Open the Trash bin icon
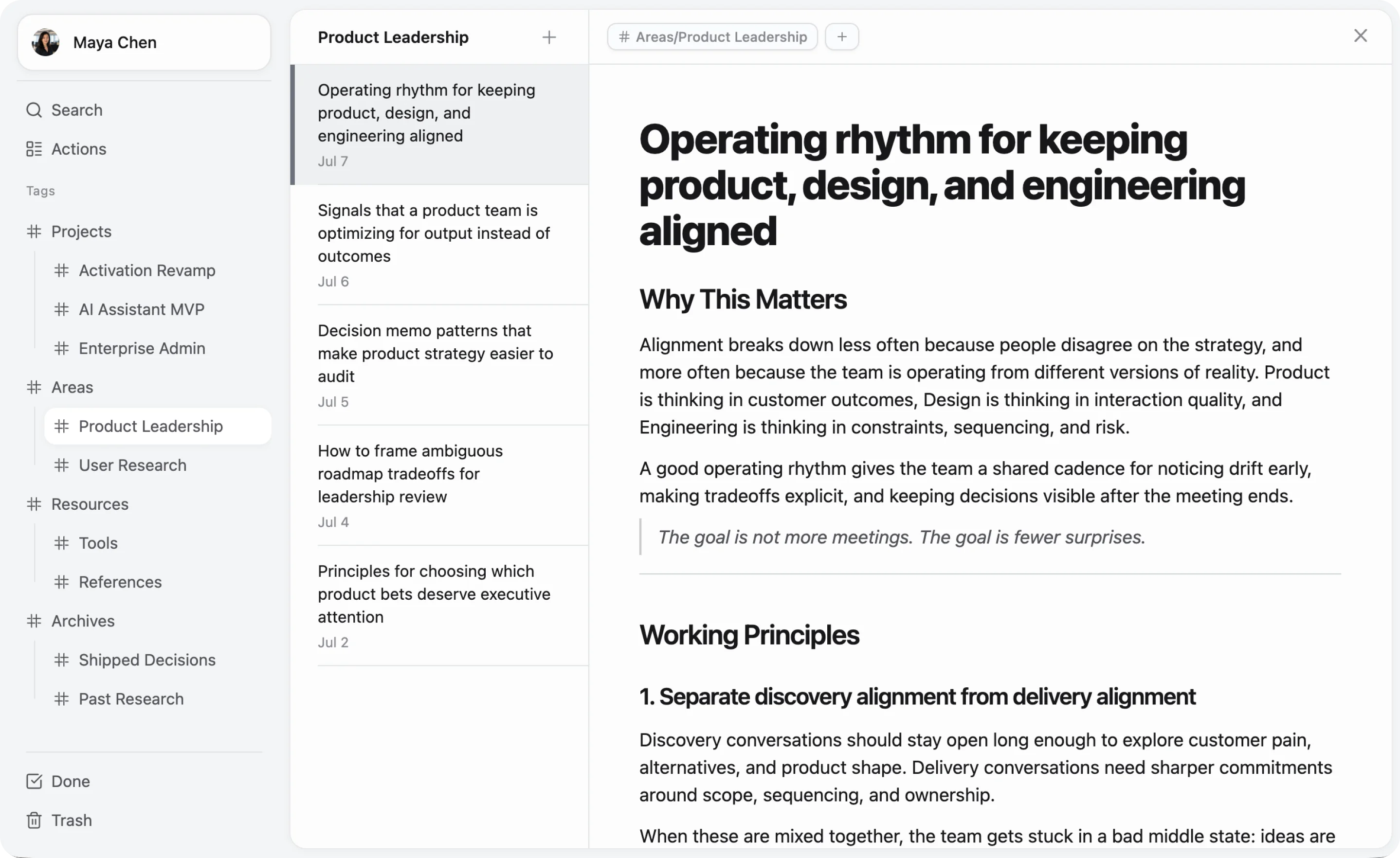Viewport: 1400px width, 858px height. coord(34,821)
